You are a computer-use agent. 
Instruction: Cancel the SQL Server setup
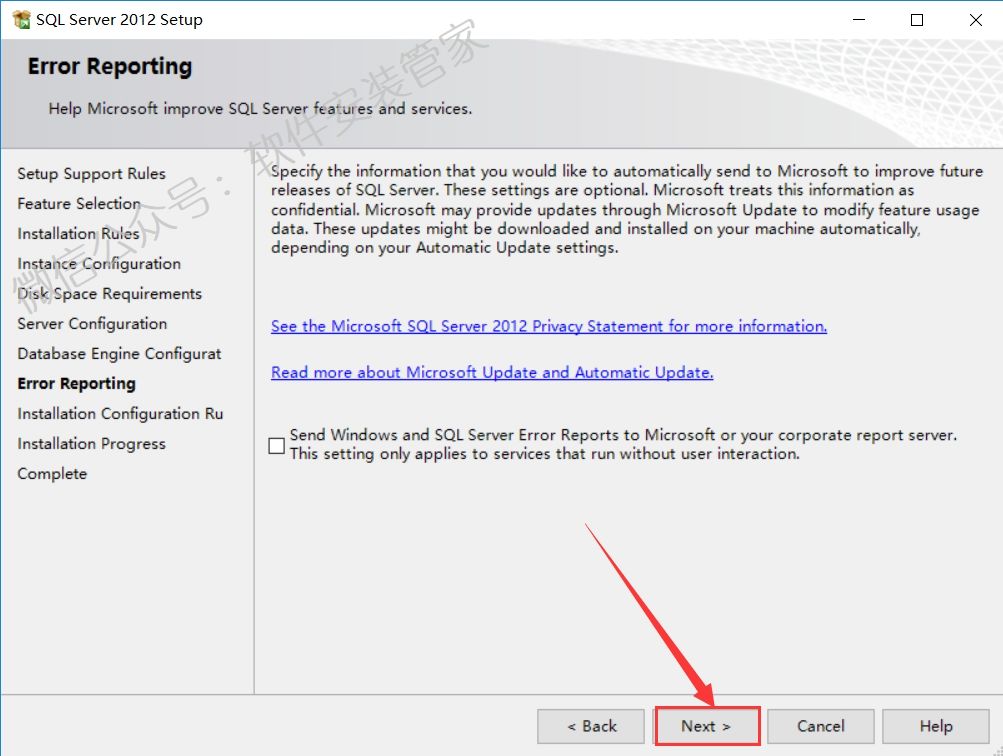pyautogui.click(x=821, y=726)
